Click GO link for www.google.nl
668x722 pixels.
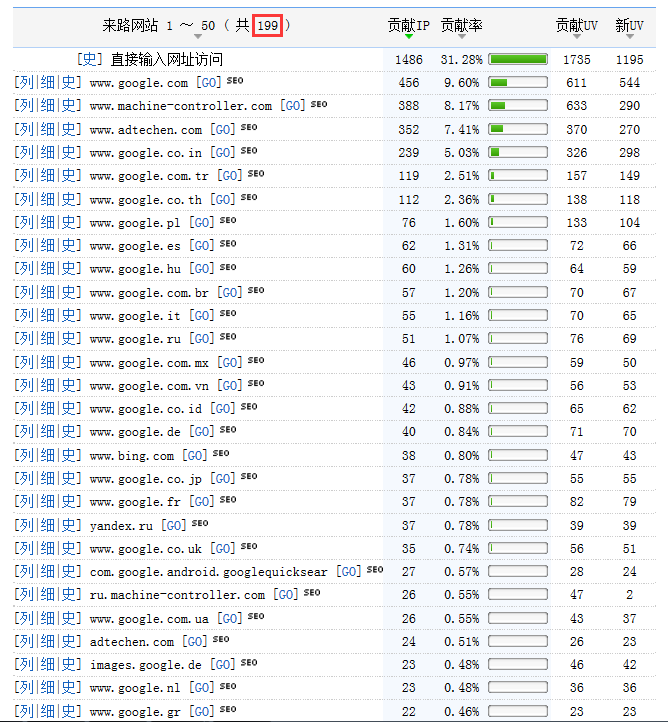pyautogui.click(x=202, y=688)
